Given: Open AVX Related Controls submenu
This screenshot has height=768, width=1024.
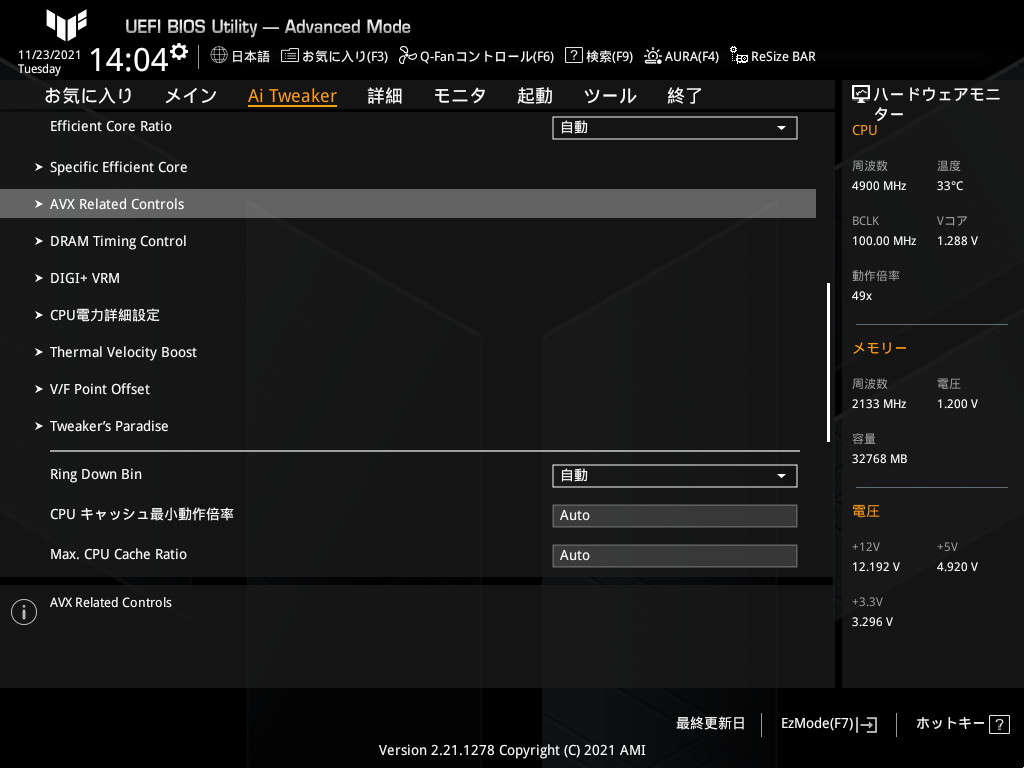Looking at the screenshot, I should [408, 204].
